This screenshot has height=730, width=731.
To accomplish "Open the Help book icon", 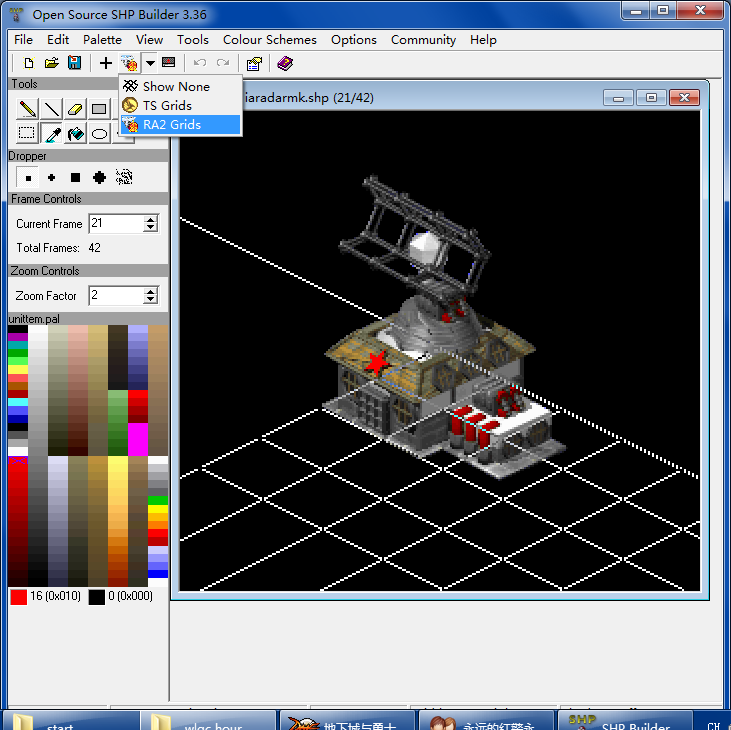I will point(285,63).
